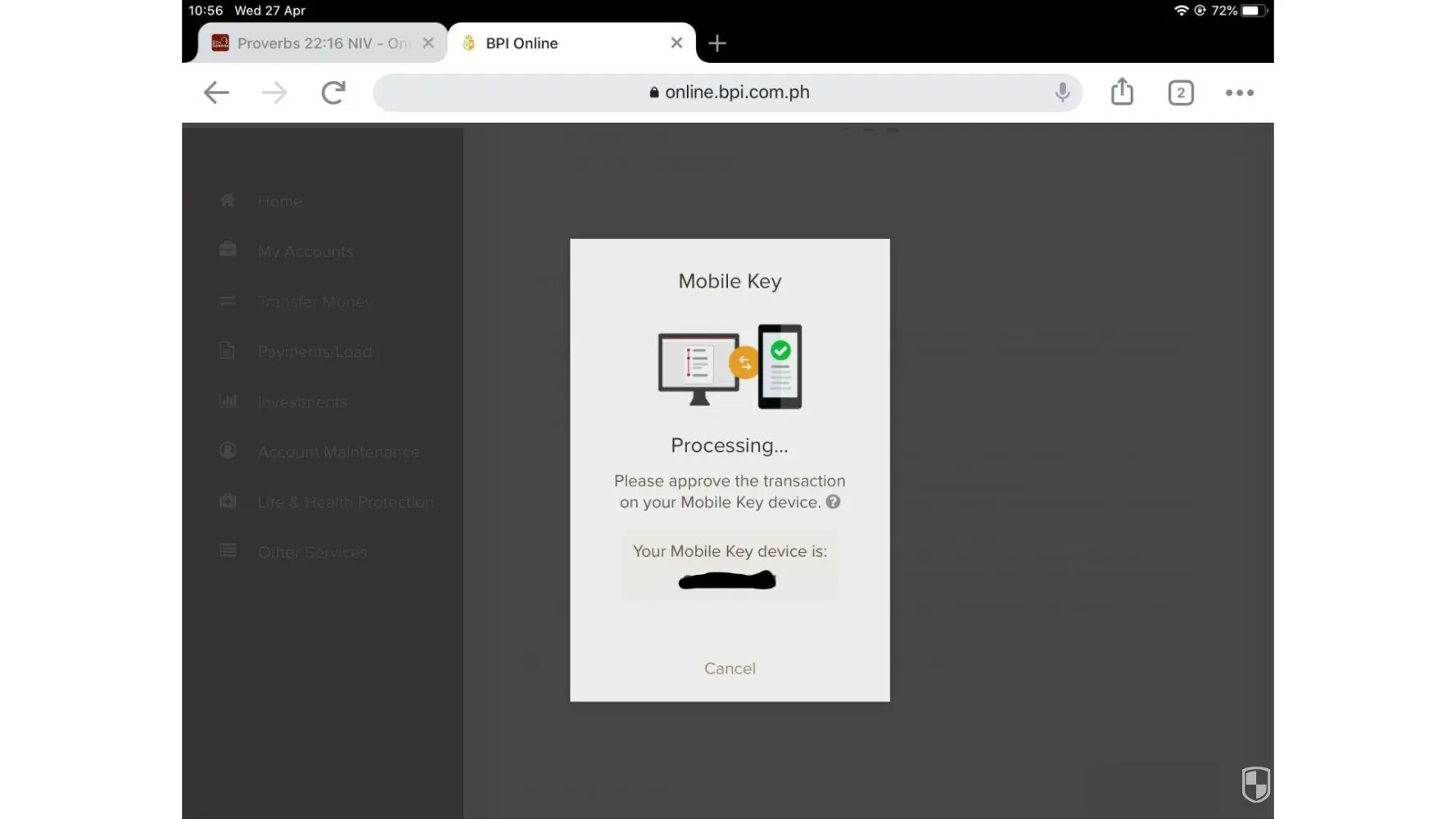Click the 10:56 clock in status bar
Screen dimensions: 1456x819
[206, 11]
